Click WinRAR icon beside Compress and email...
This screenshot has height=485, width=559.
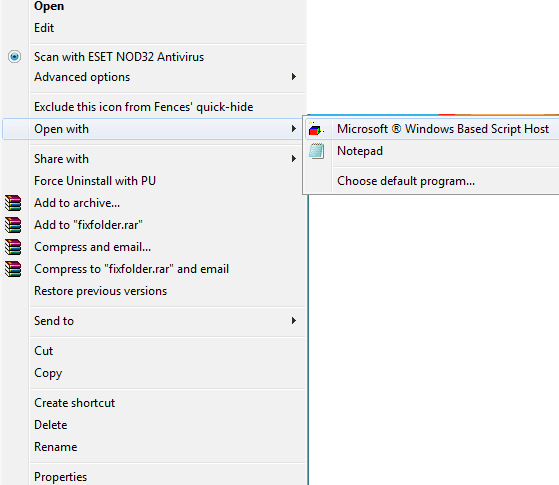tap(13, 247)
